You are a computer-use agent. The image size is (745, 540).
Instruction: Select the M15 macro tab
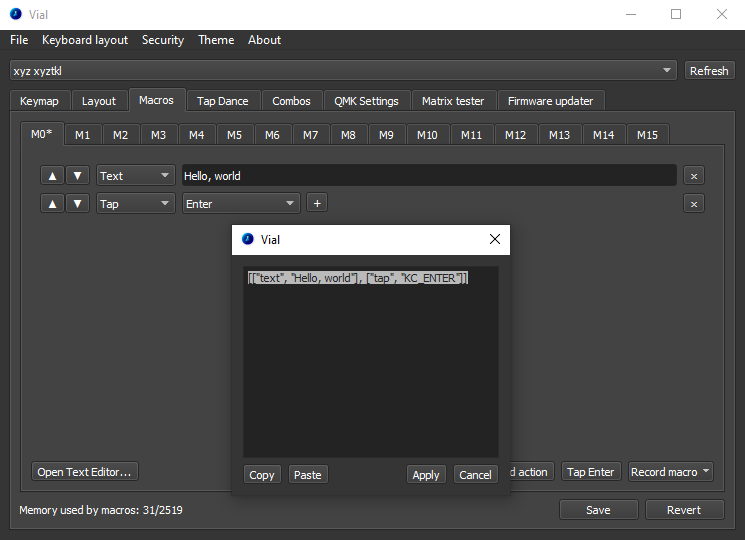pyautogui.click(x=648, y=135)
